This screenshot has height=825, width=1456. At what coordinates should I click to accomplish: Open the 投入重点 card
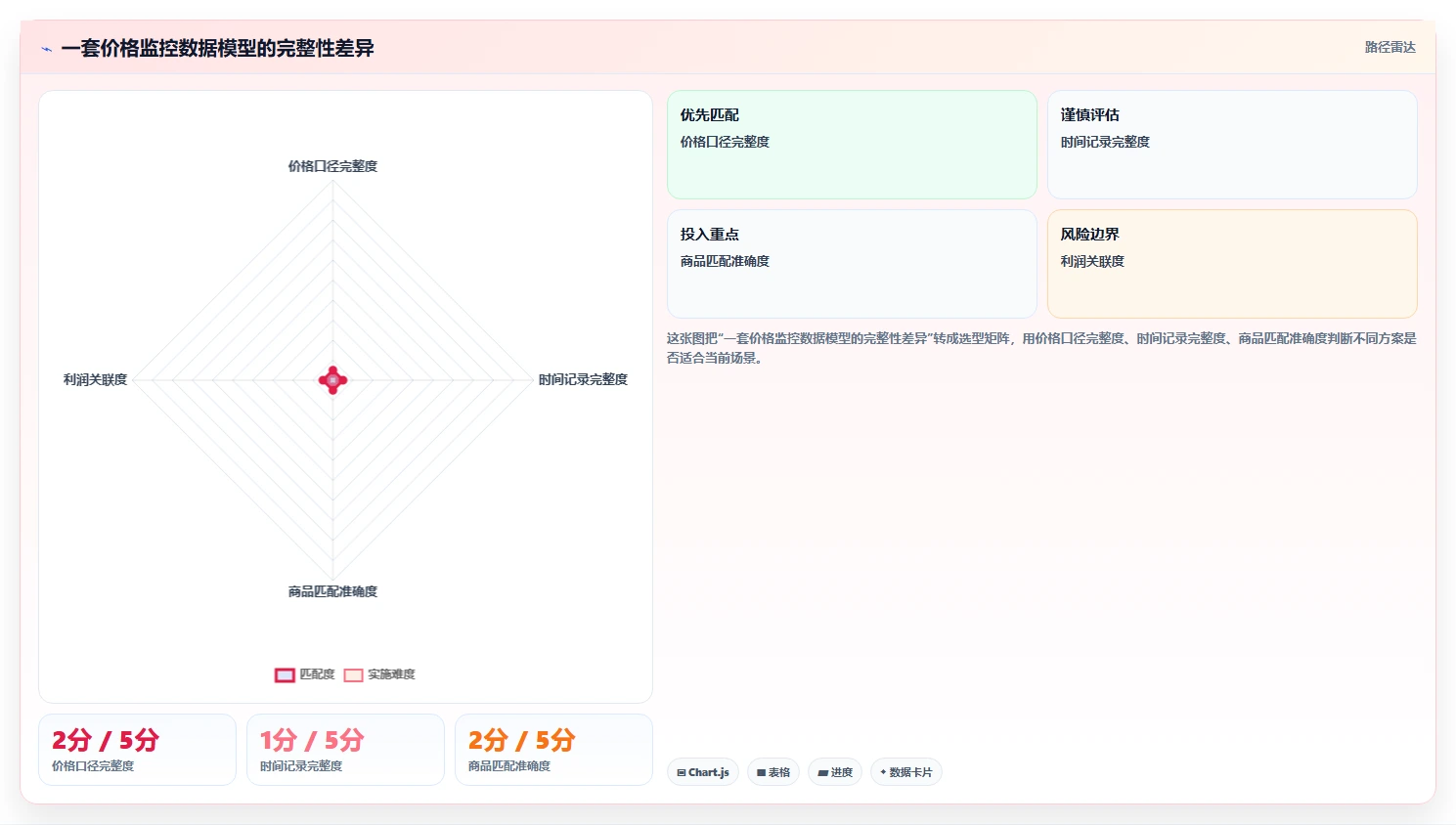[852, 264]
